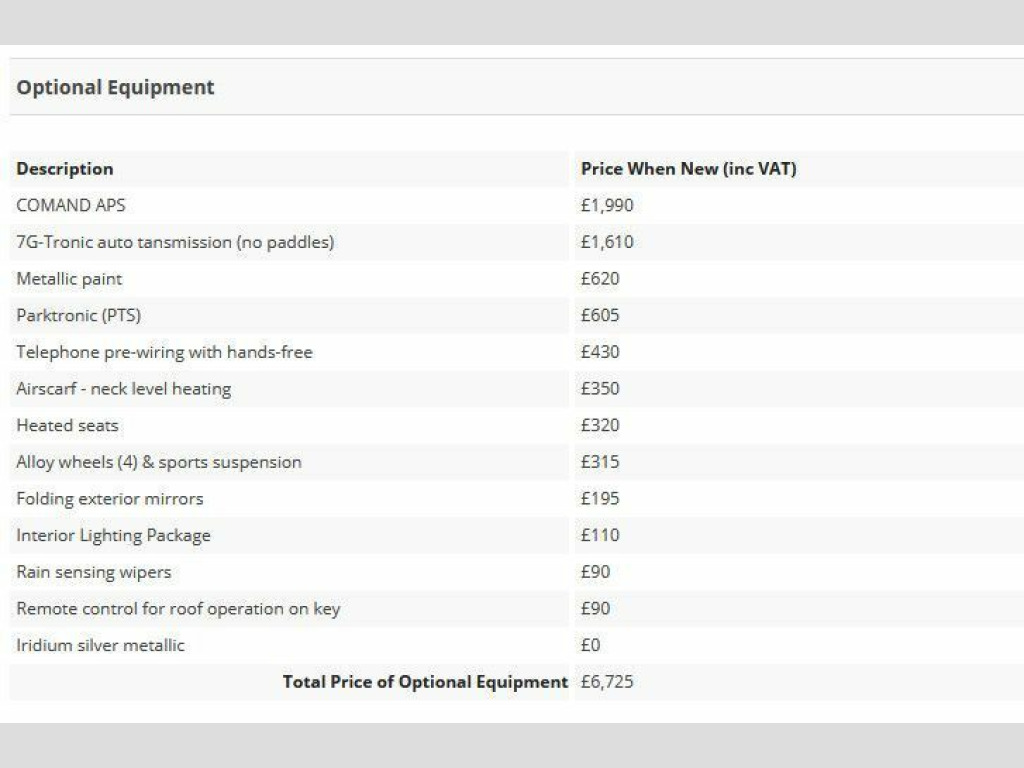Select Folding exterior mirrors entry

click(x=109, y=498)
